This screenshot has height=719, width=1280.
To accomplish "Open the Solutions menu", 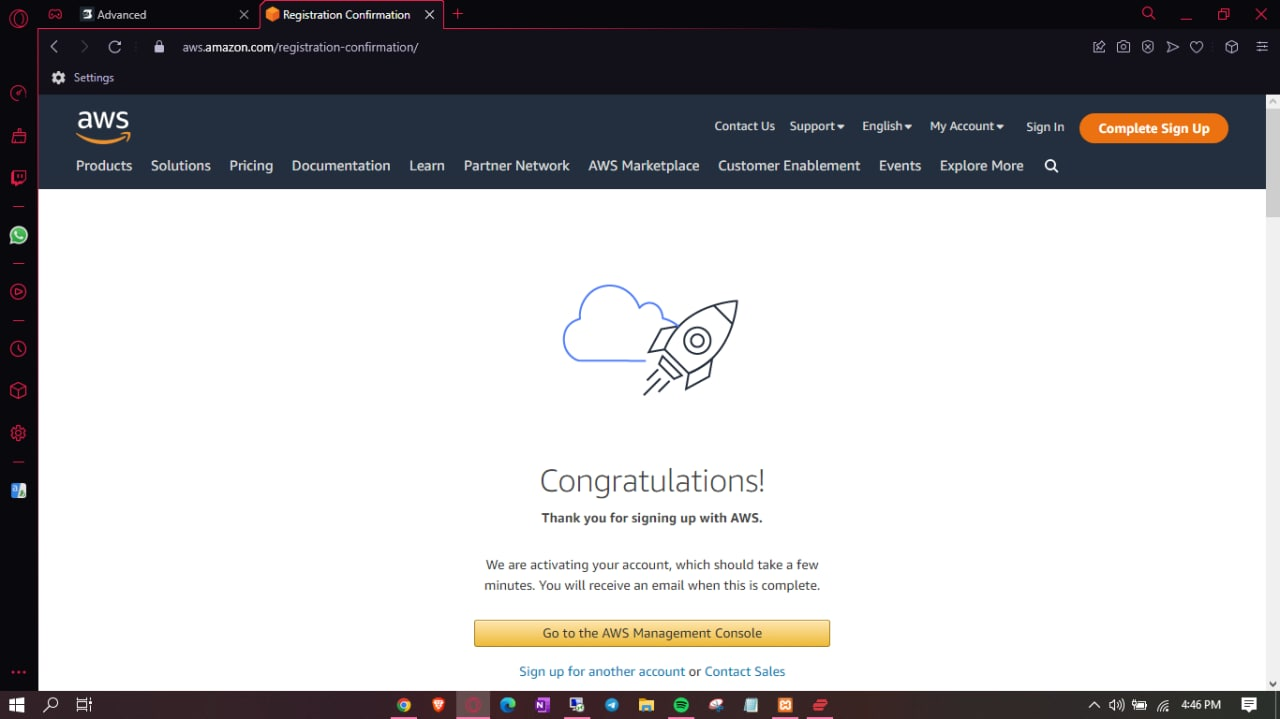I will (x=181, y=166).
